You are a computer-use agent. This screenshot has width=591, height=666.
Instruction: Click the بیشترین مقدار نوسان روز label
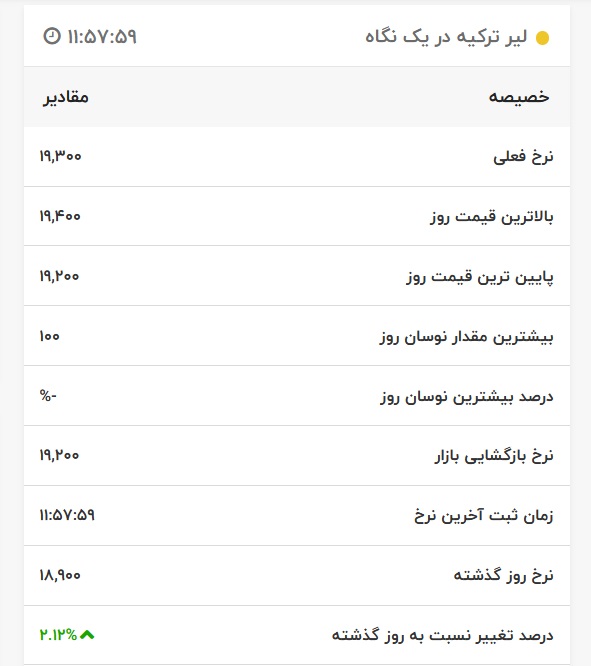[x=467, y=337]
